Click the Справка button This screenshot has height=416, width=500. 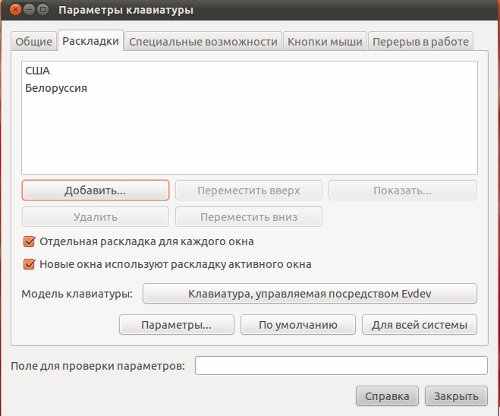(x=387, y=396)
